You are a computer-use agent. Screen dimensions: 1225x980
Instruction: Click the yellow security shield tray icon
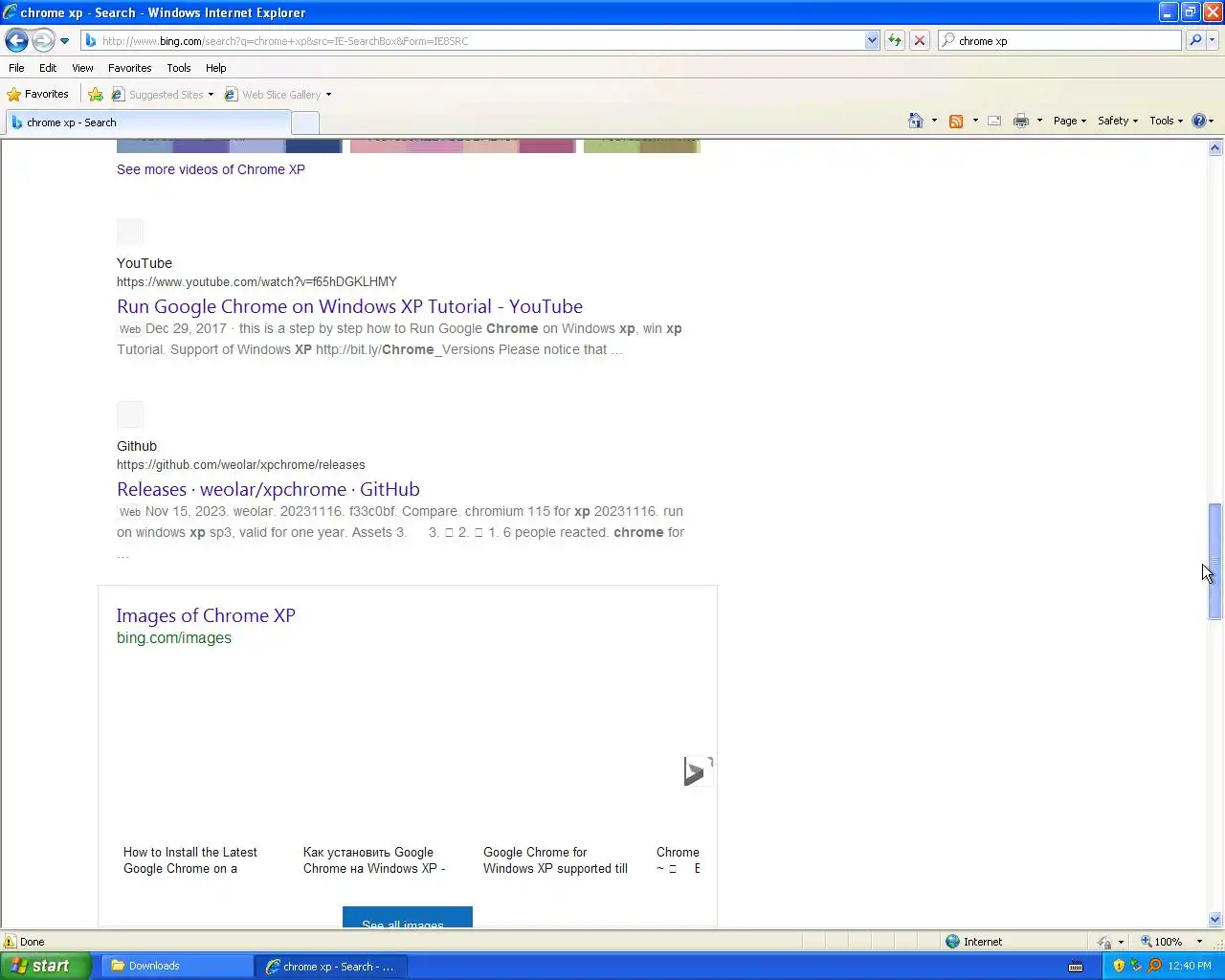coord(1119,966)
